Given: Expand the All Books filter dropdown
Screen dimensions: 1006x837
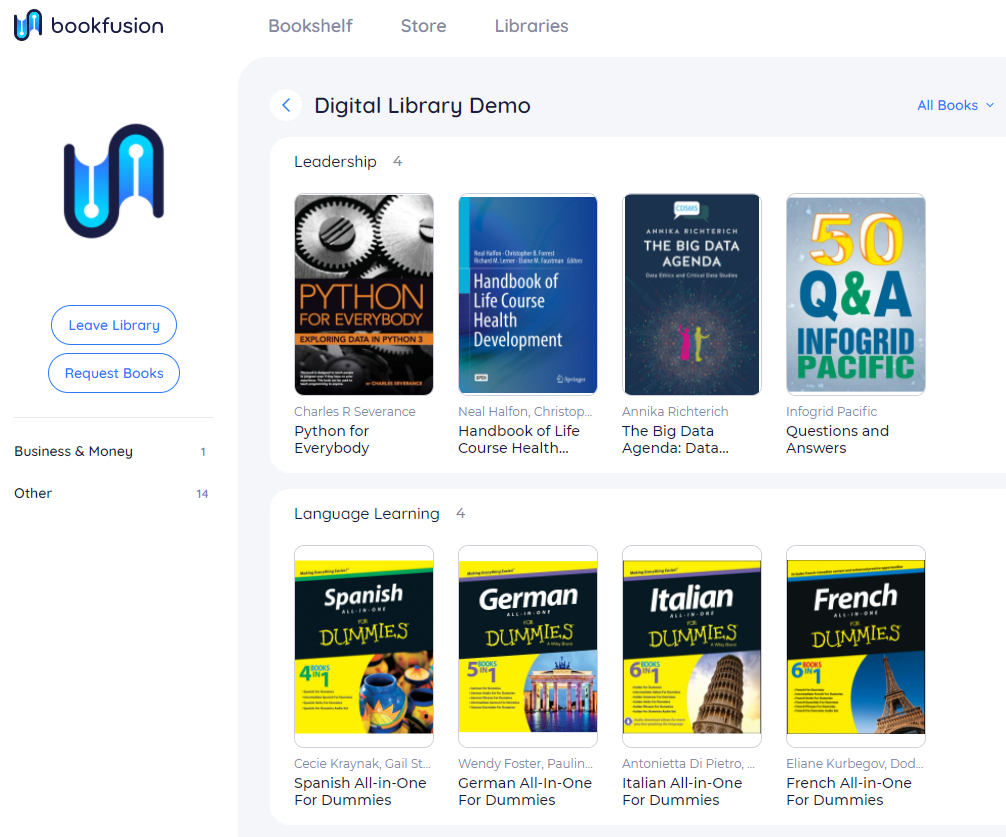Looking at the screenshot, I should click(955, 105).
